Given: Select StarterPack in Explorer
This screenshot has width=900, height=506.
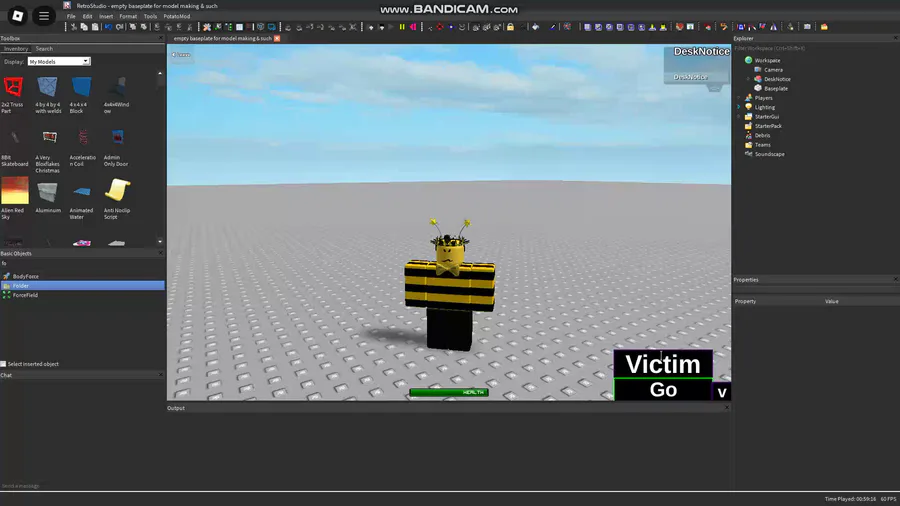Looking at the screenshot, I should tap(767, 126).
